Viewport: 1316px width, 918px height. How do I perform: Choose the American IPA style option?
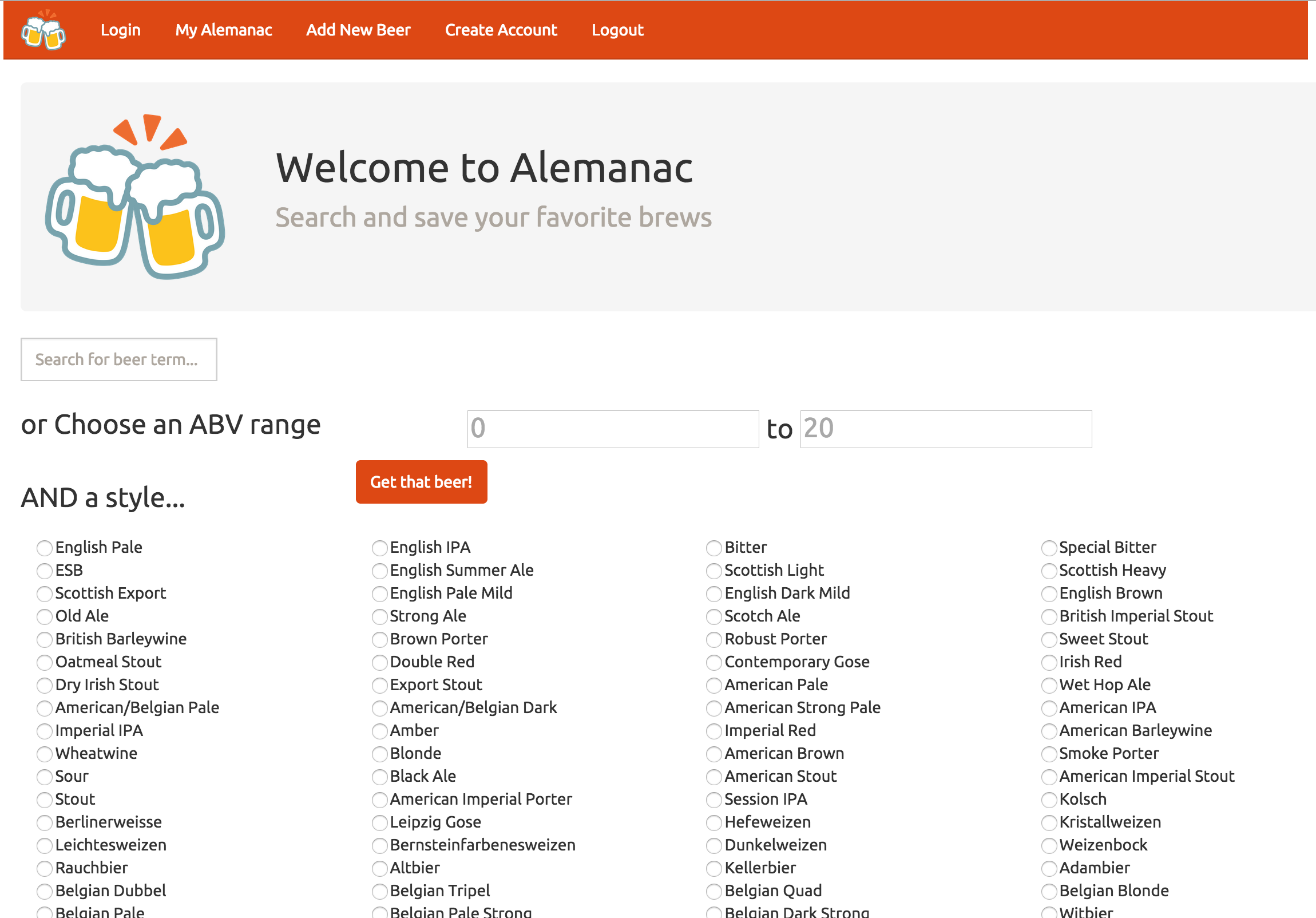(1048, 709)
